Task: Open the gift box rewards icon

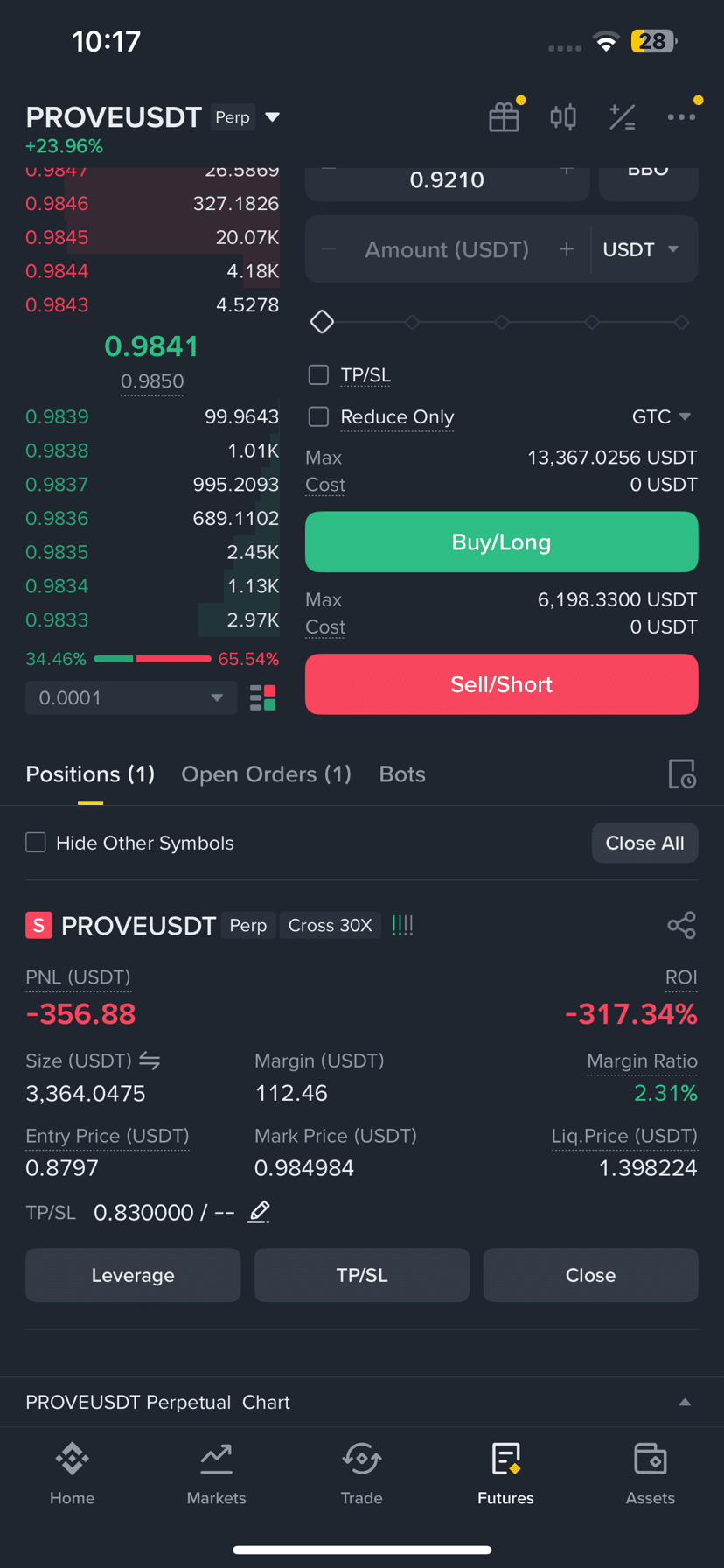Action: 504,116
